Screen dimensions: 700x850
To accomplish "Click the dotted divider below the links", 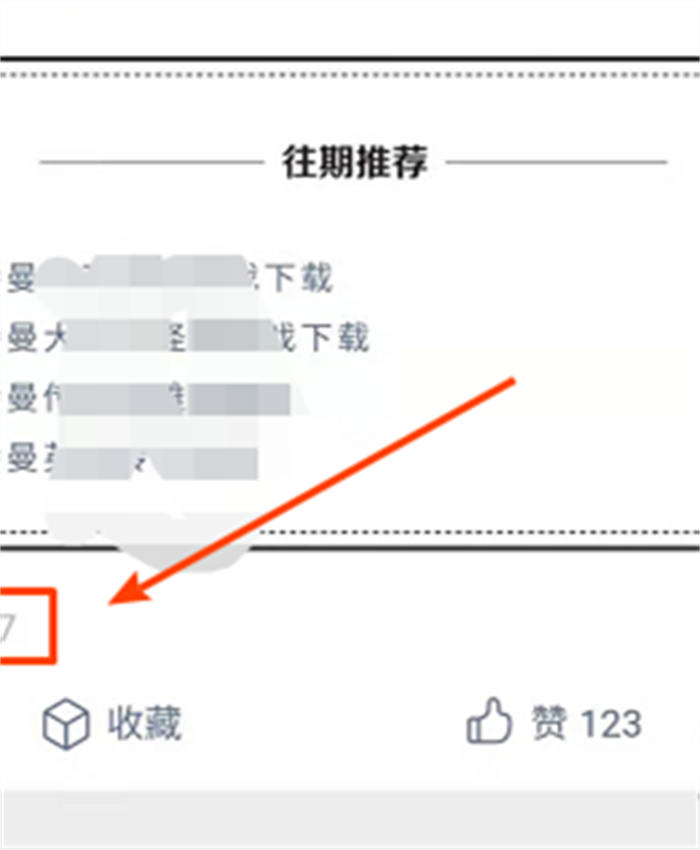I will 350,532.
